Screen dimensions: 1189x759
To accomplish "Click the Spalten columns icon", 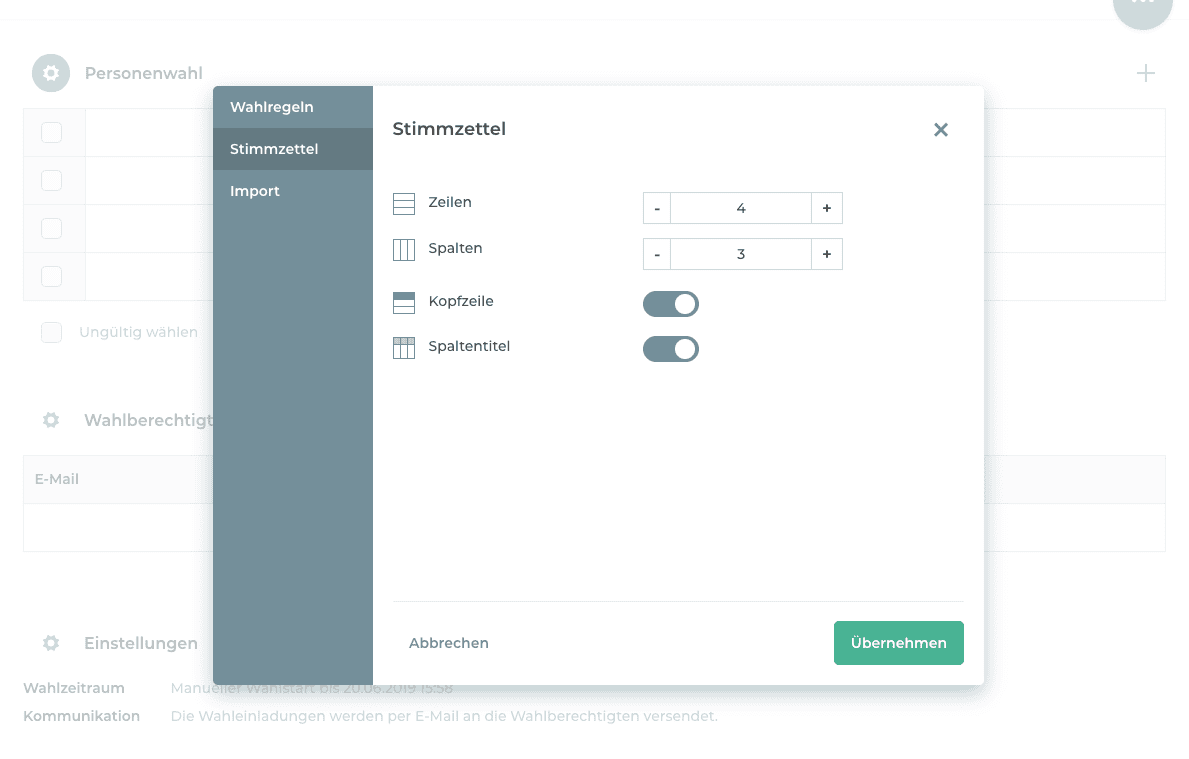I will pos(404,250).
